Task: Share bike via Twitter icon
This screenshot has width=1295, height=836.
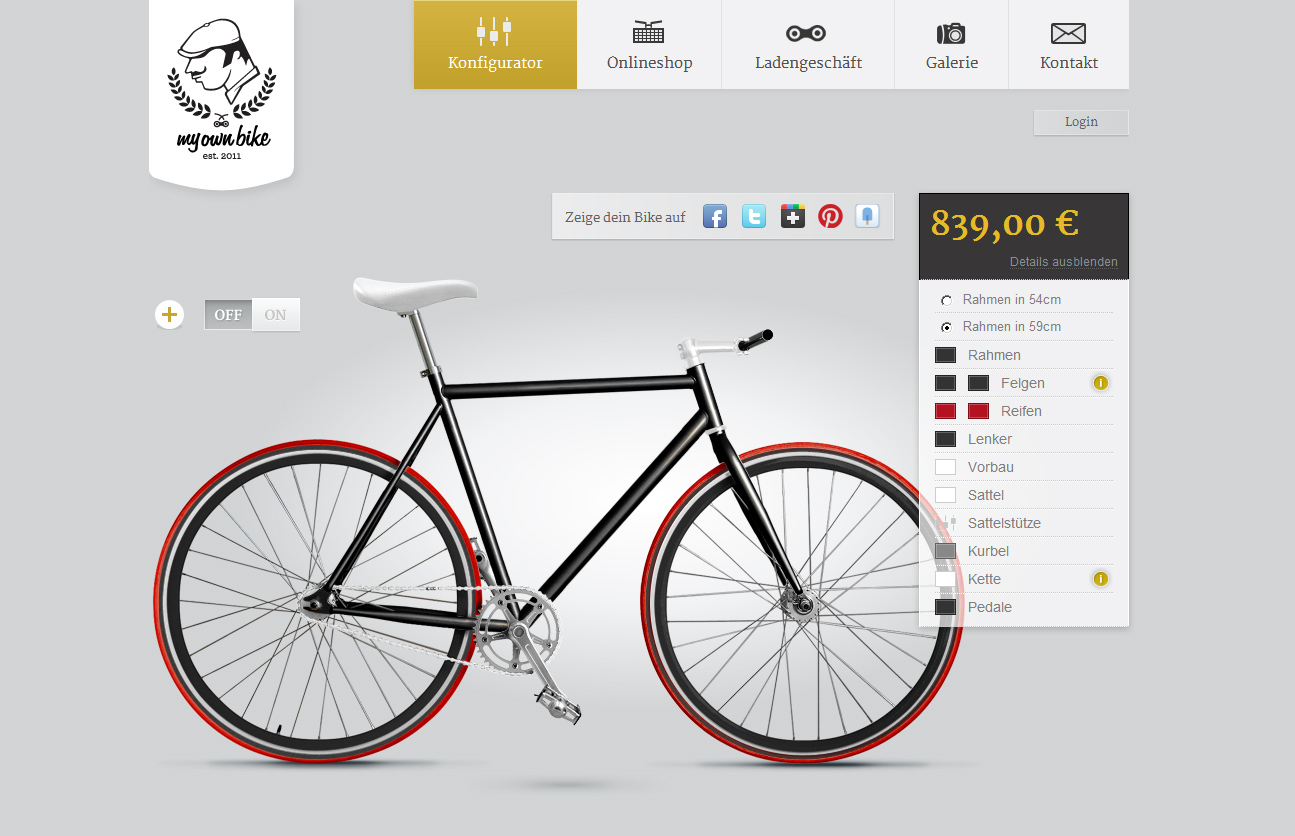Action: pos(754,216)
